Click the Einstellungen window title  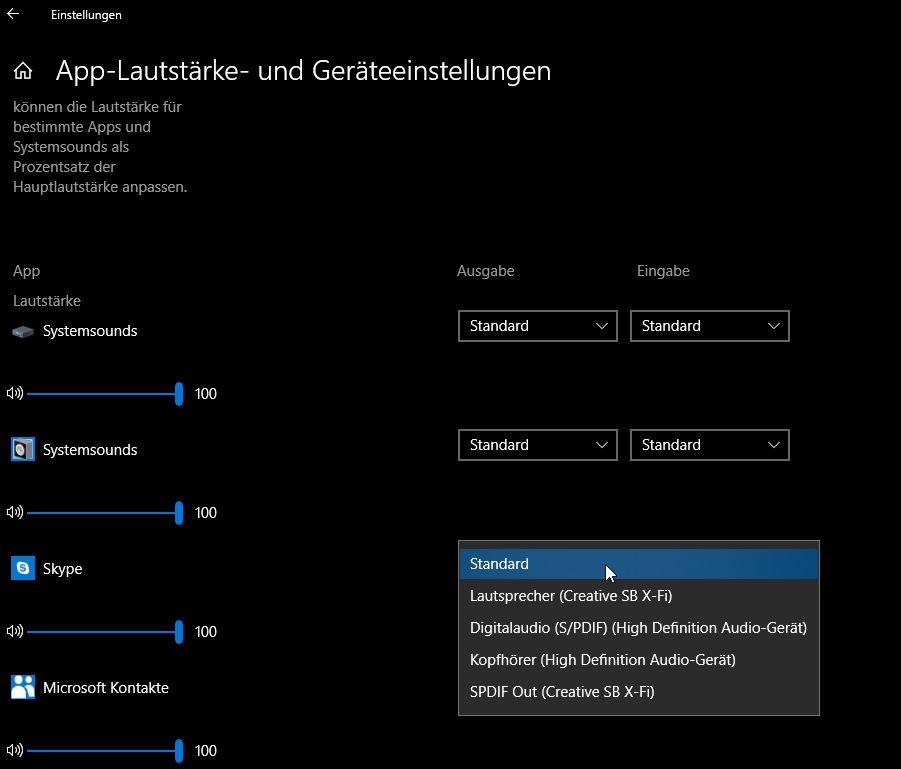point(86,15)
